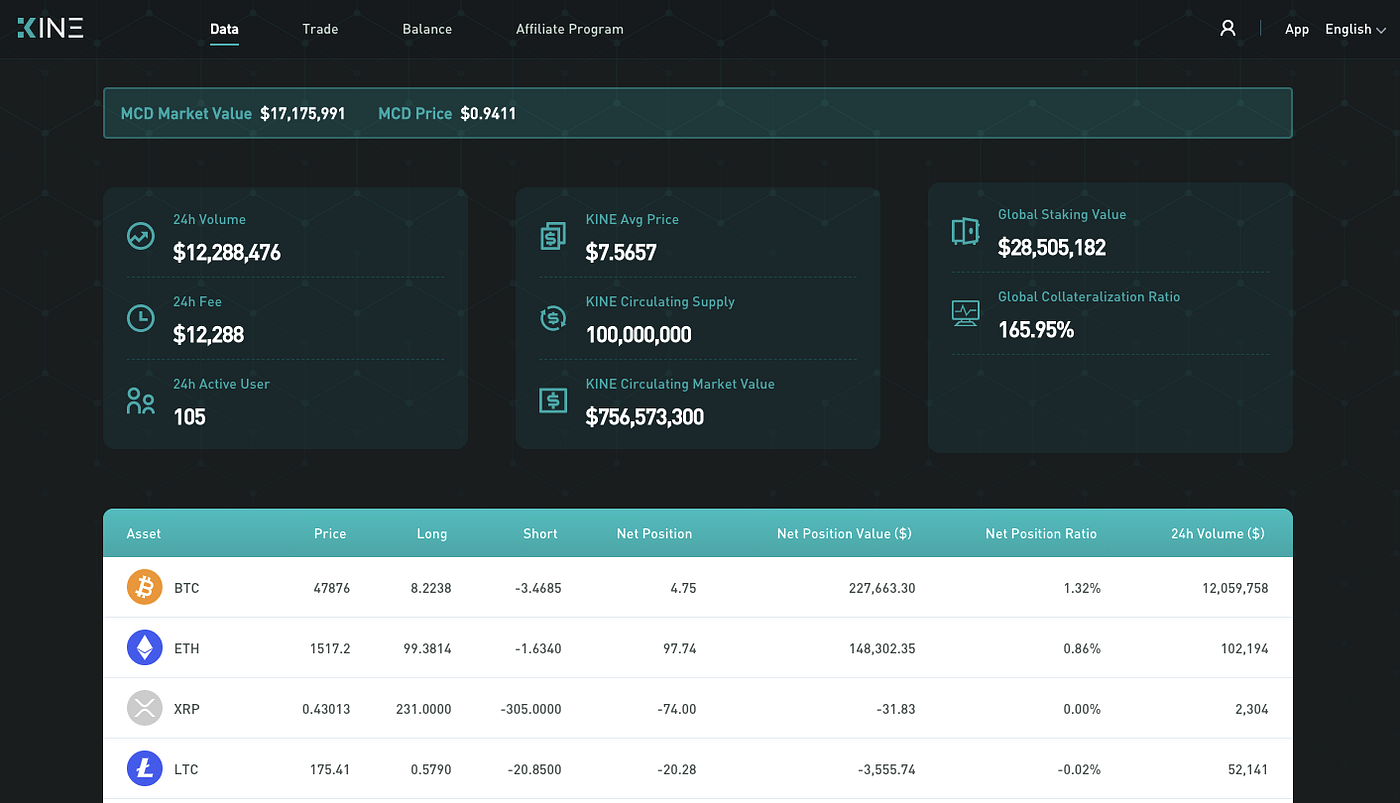Click the LTC short value -20.8500
Screen dimensions: 1400x803
534,769
